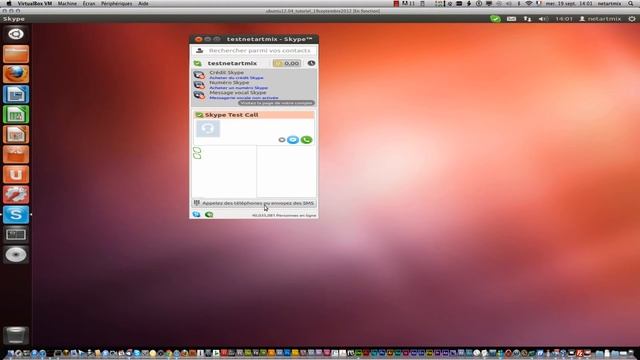Image resolution: width=640 pixels, height=360 pixels.
Task: Open the Apple menu
Action: [9, 3]
